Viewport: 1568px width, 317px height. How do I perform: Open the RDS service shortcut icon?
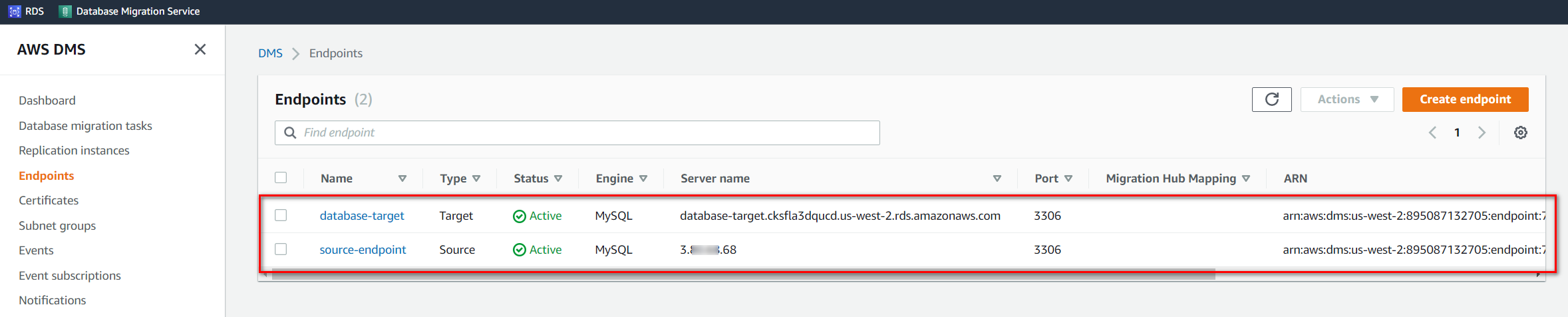15,11
